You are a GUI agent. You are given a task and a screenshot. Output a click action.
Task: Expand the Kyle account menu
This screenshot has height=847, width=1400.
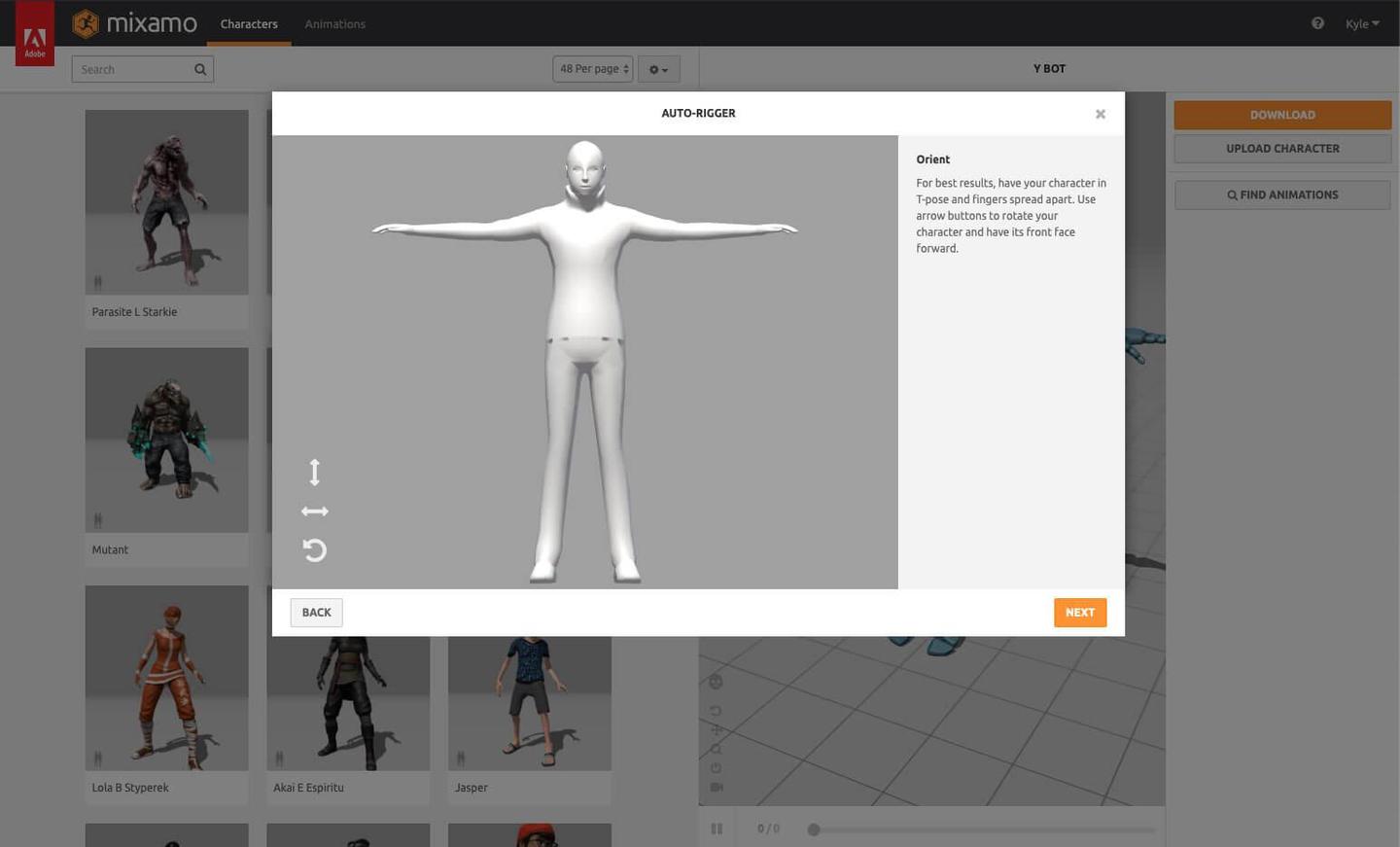1361,22
